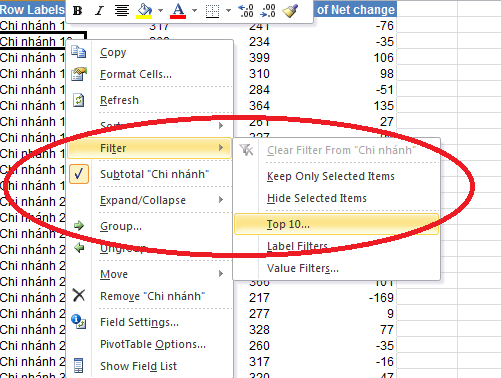Apply the red font color
The height and width of the screenshot is (378, 501).
pyautogui.click(x=178, y=11)
